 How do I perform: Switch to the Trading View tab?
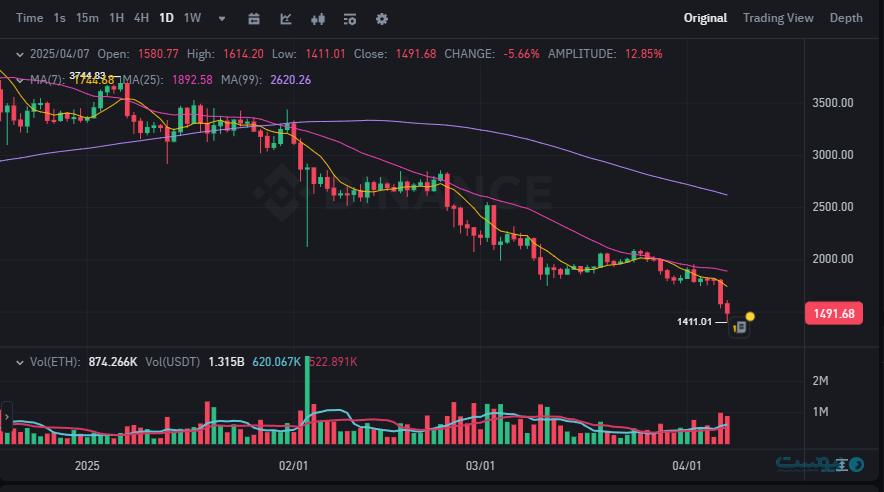click(x=778, y=18)
